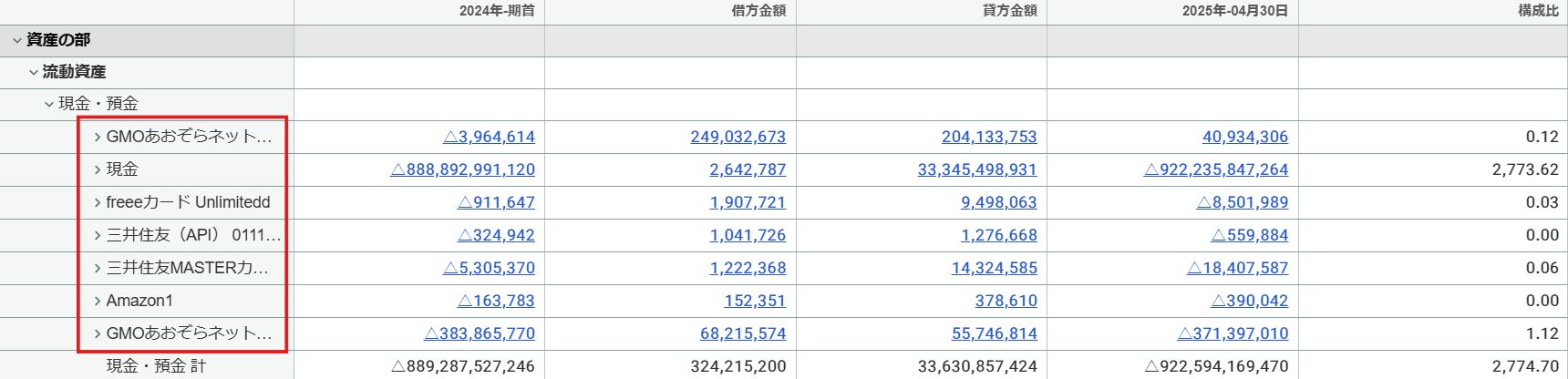Image resolution: width=1568 pixels, height=379 pixels.
Task: Collapse the 流動資産 group chevron
Action: pos(33,72)
